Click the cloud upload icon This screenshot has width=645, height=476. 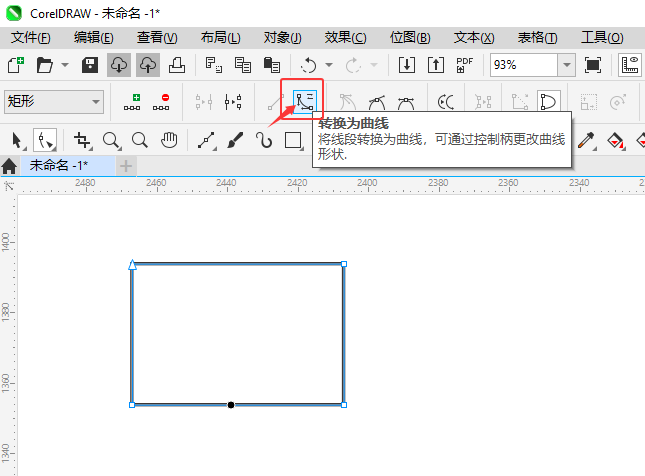click(x=148, y=65)
